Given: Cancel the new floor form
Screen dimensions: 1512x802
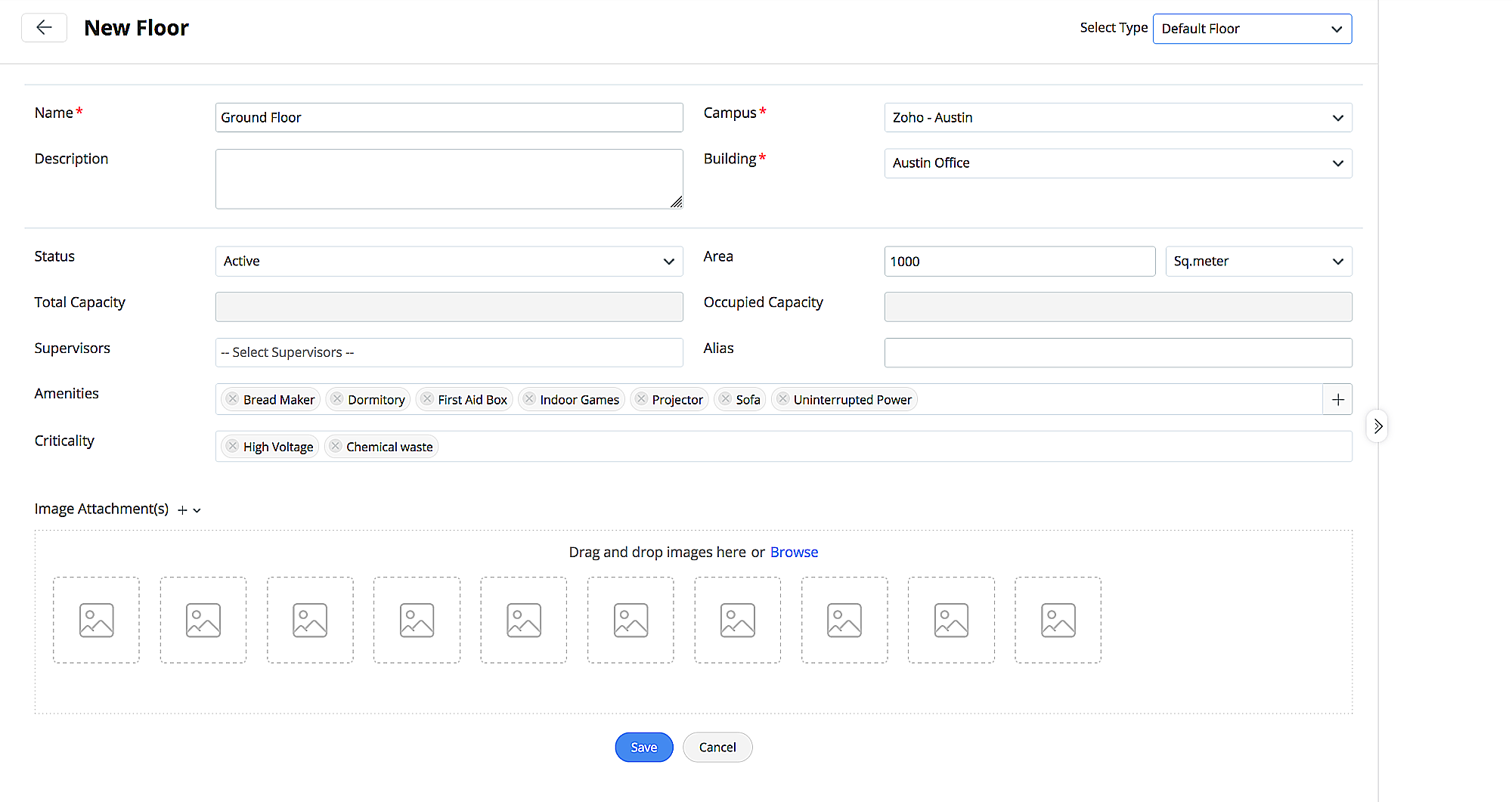Looking at the screenshot, I should [x=717, y=748].
